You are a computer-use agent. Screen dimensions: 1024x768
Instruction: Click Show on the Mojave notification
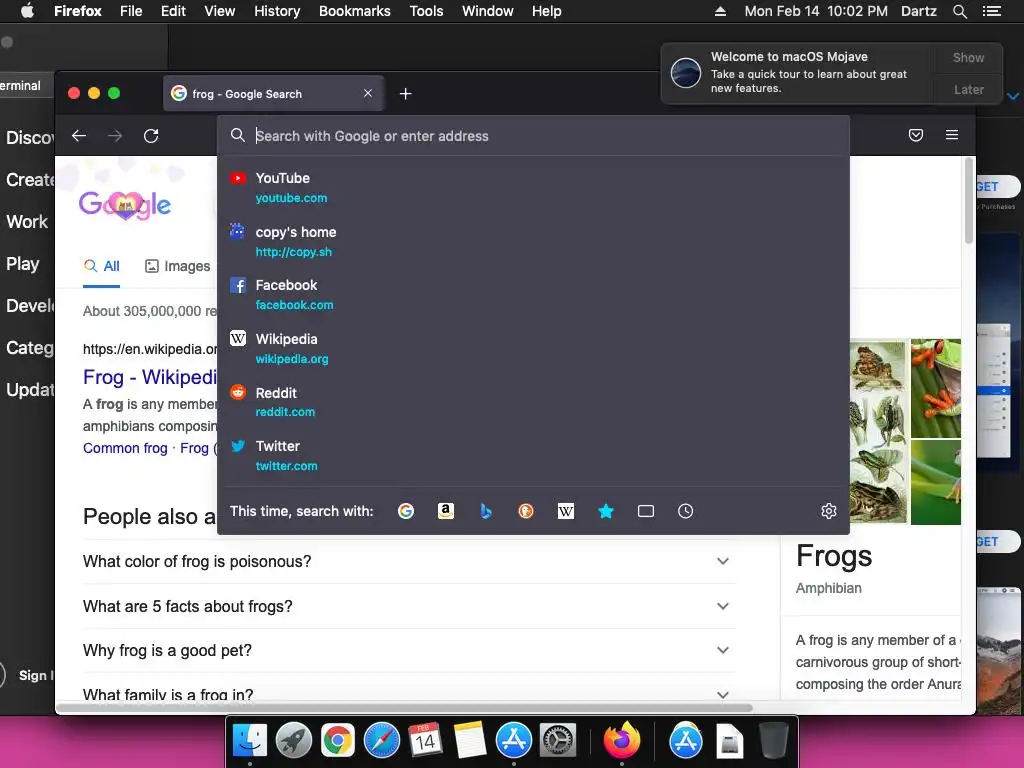968,58
